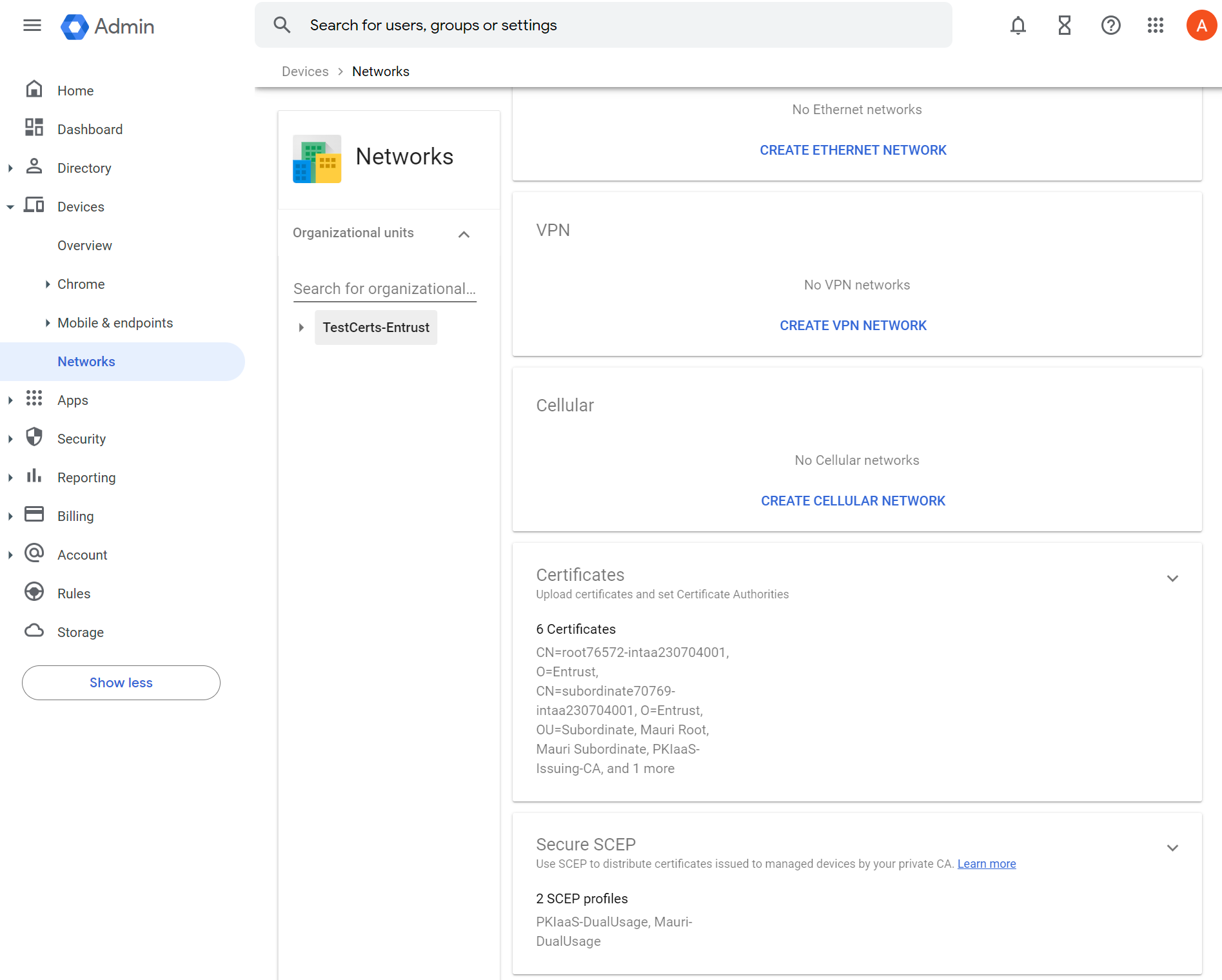
Task: Open Storage in the sidebar
Action: [x=80, y=632]
